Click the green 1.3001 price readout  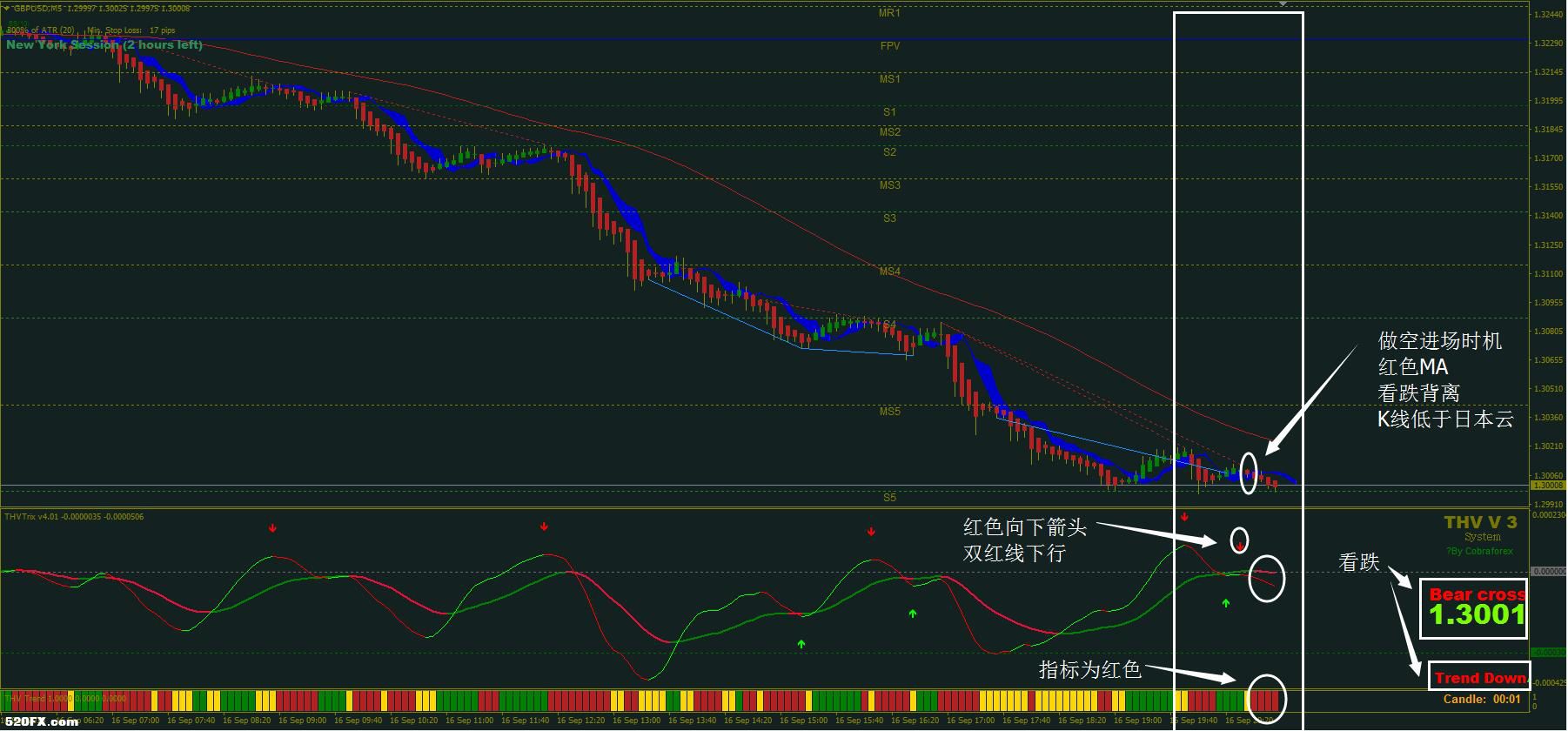1477,616
